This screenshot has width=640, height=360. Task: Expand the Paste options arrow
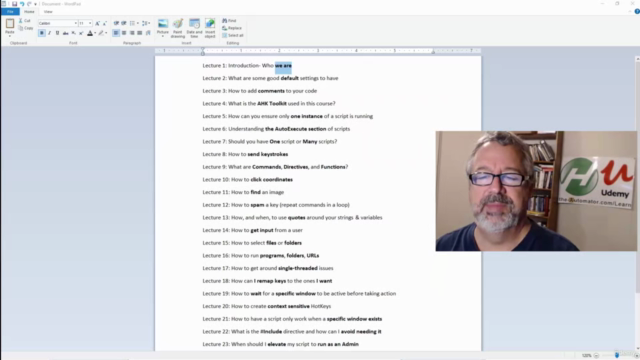[10, 36]
